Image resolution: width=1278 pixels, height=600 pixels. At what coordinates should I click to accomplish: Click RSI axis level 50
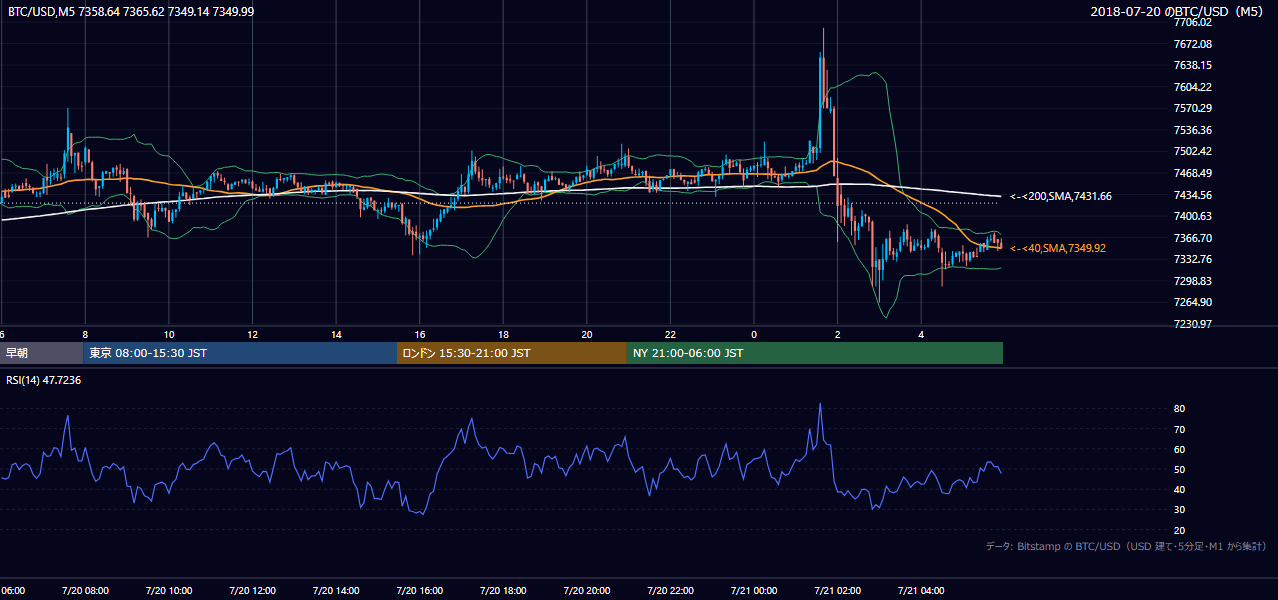pos(1179,470)
